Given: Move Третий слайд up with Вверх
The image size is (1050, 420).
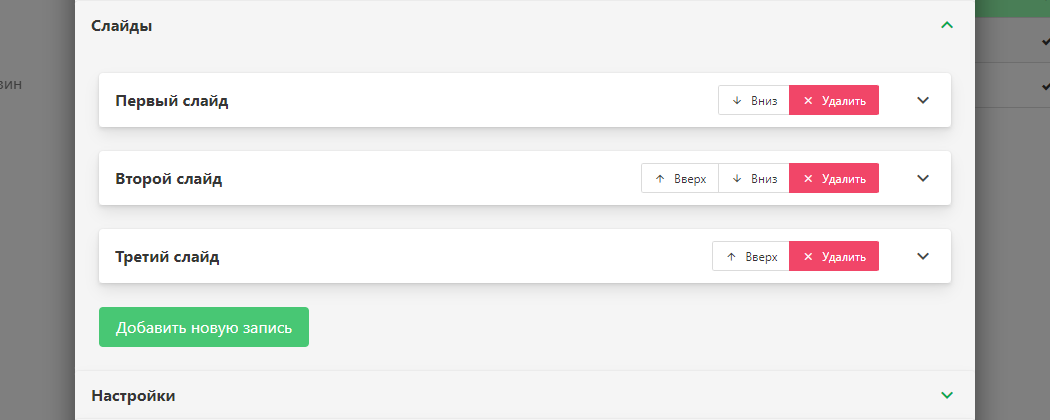Looking at the screenshot, I should pos(751,256).
